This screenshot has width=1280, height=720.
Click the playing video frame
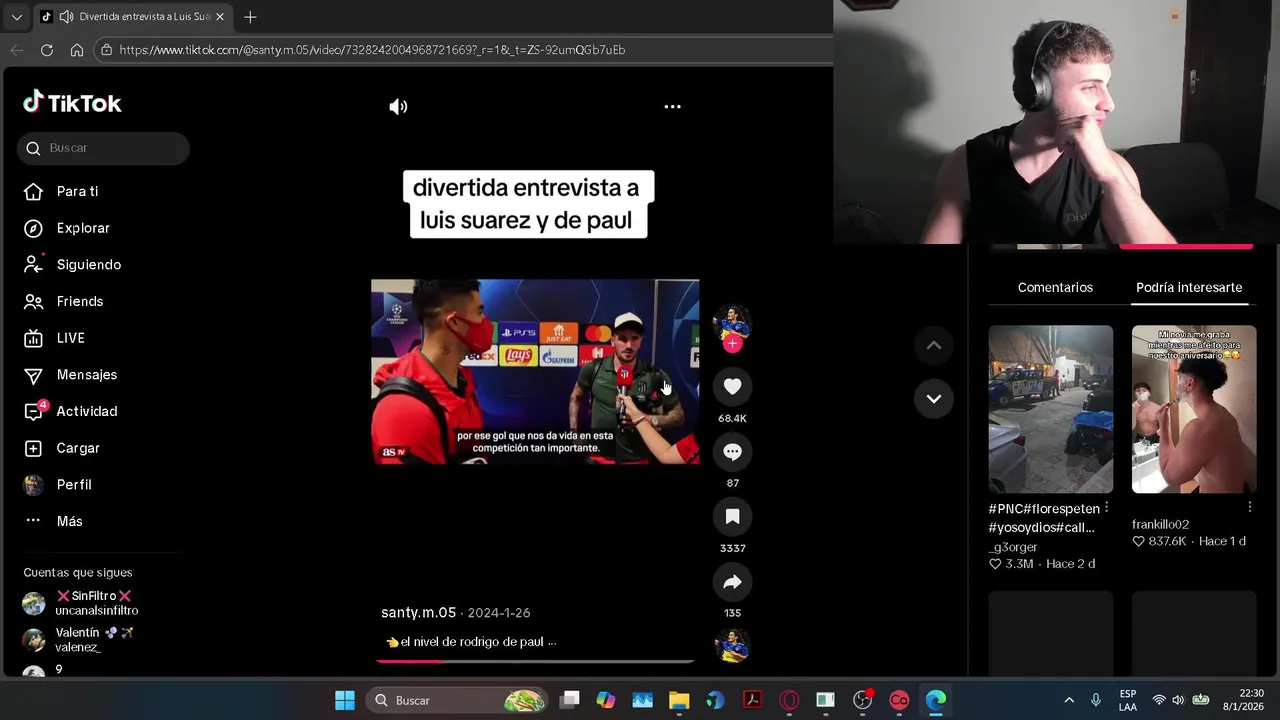click(x=535, y=371)
